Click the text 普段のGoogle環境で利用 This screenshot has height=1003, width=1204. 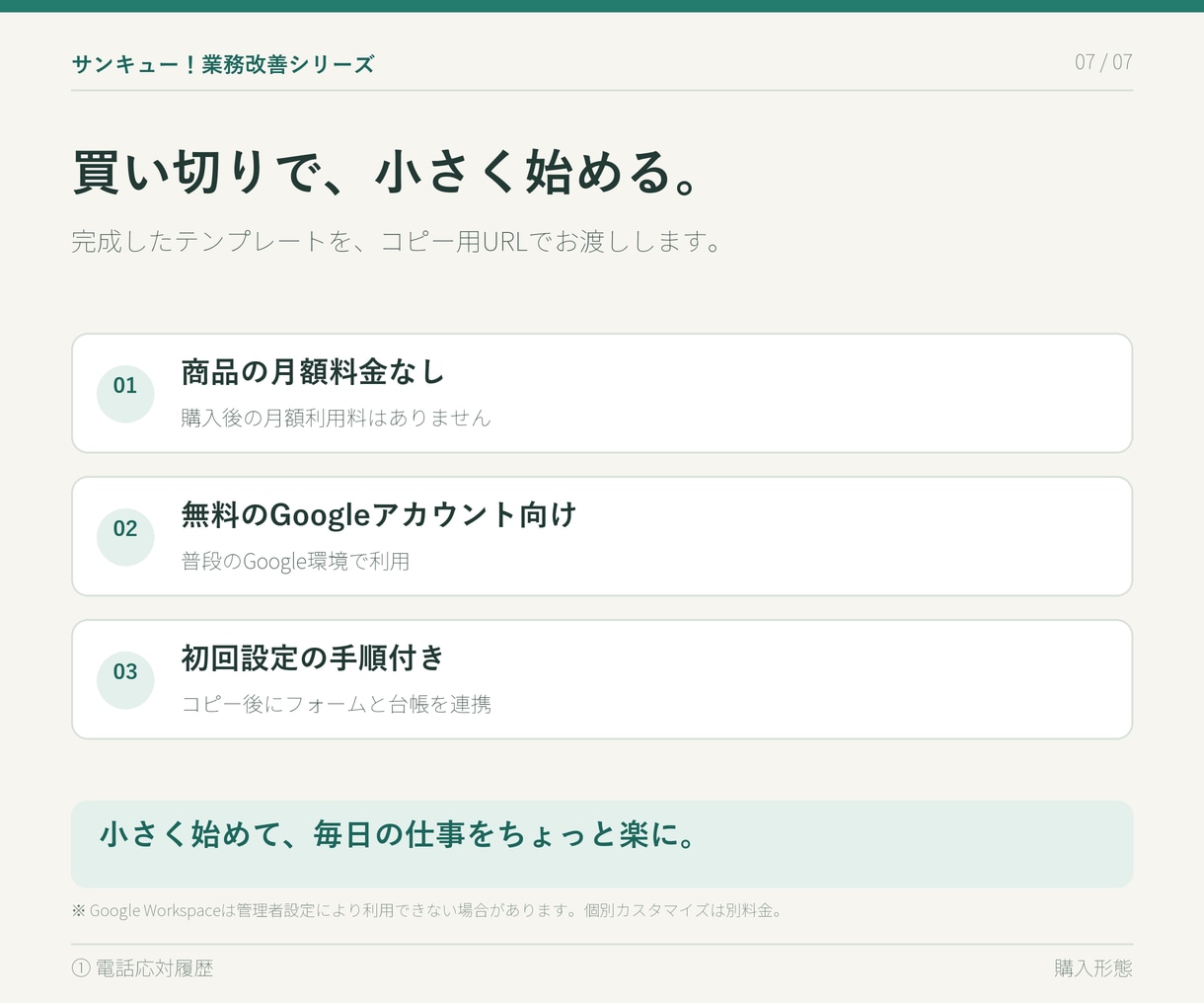pos(295,561)
